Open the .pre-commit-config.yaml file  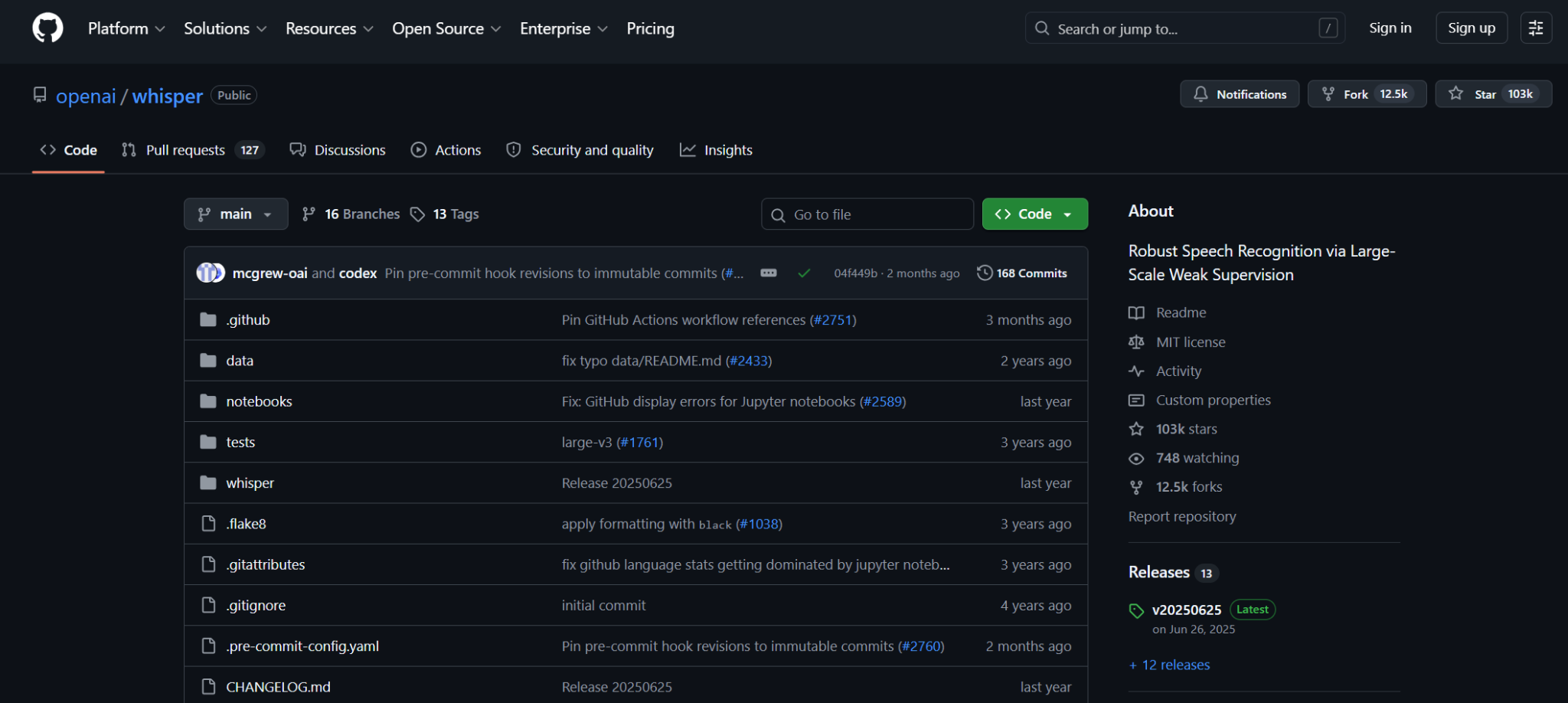[x=302, y=646]
